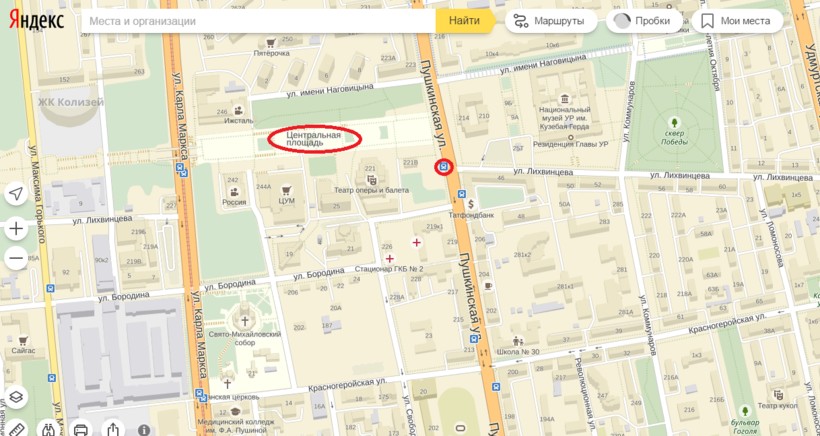This screenshot has height=436, width=820.
Task: Open Мои места bookmarks
Action: pyautogui.click(x=737, y=21)
